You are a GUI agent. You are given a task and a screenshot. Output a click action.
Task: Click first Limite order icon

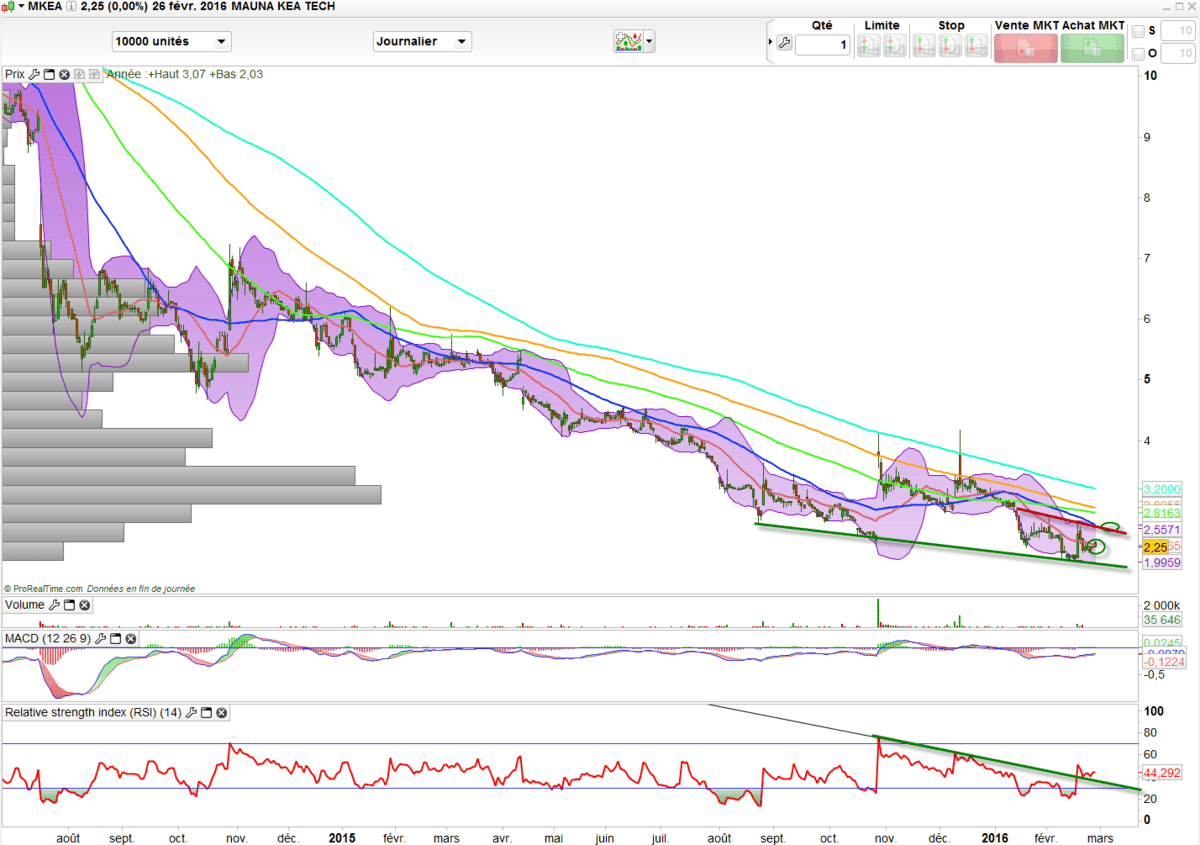[869, 46]
